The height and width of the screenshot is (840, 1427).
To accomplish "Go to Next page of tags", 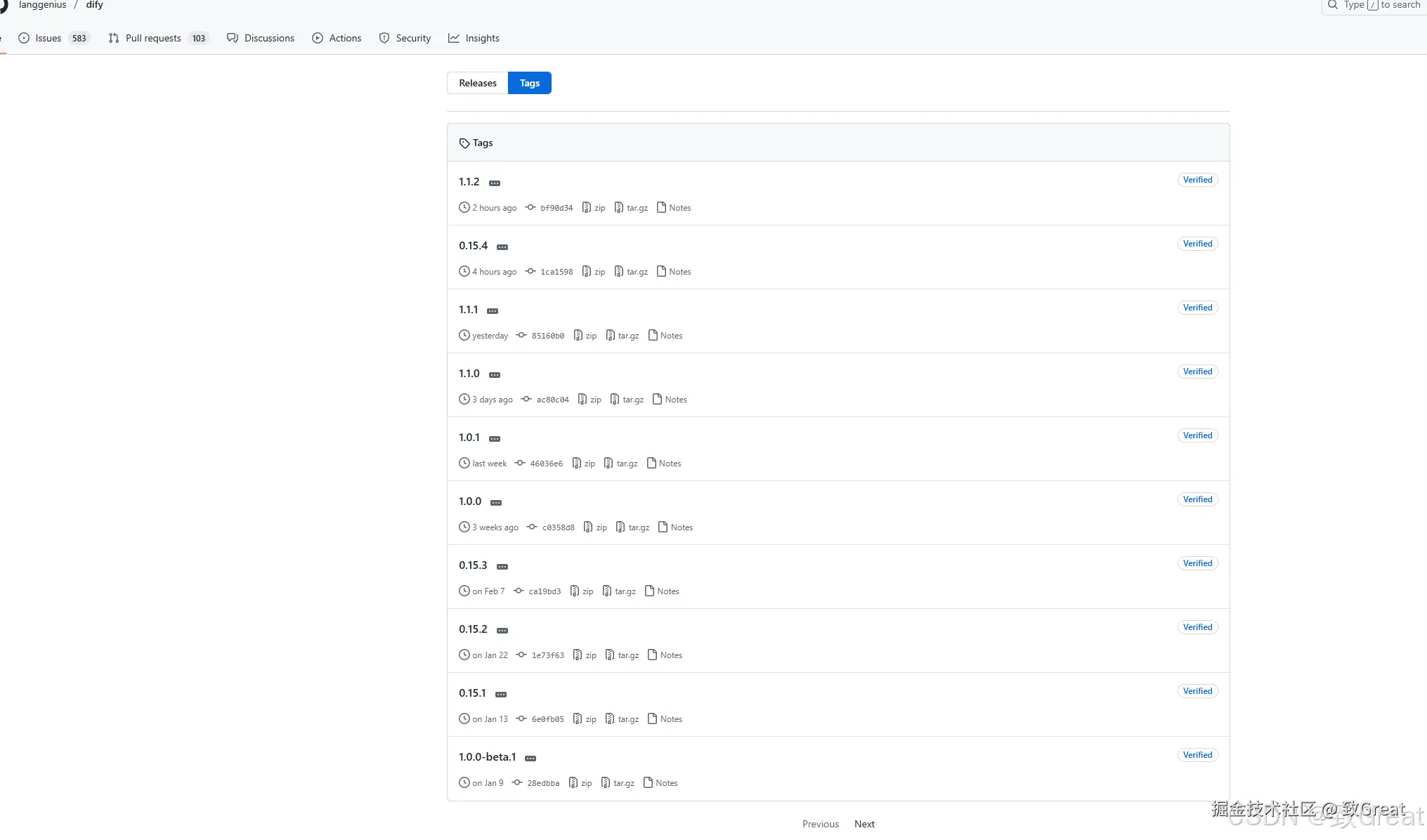I will click(x=864, y=824).
